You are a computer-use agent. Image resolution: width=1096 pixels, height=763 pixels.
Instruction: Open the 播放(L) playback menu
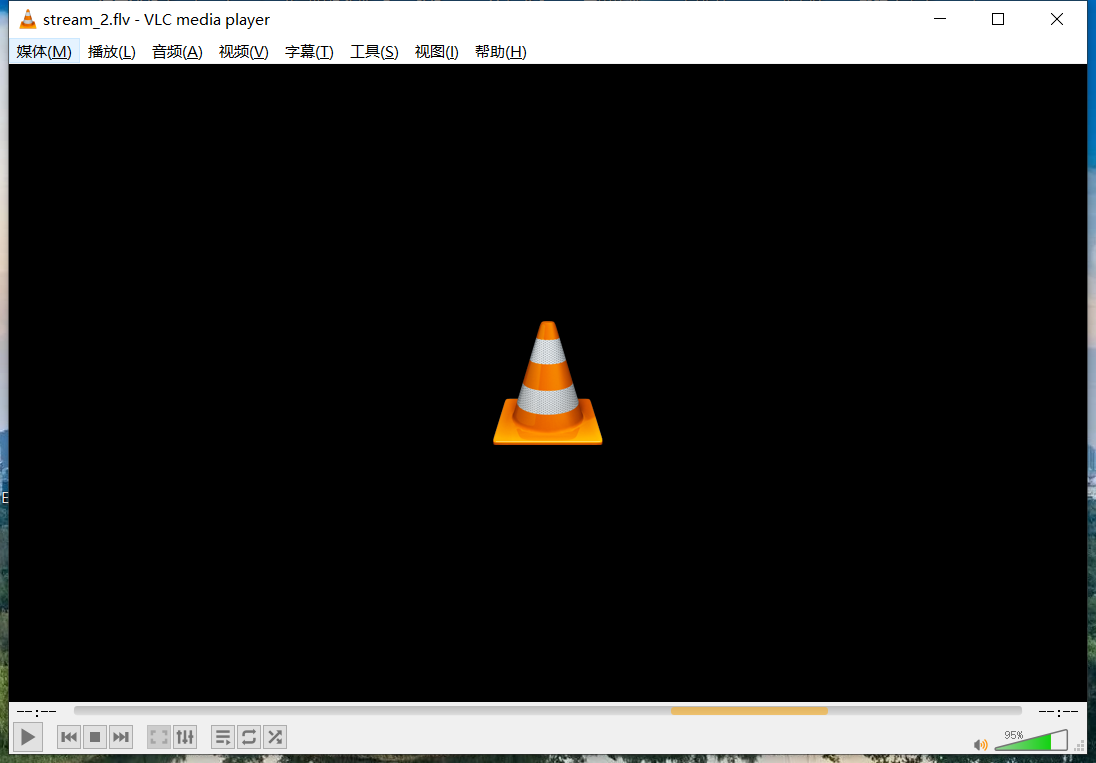pyautogui.click(x=112, y=52)
